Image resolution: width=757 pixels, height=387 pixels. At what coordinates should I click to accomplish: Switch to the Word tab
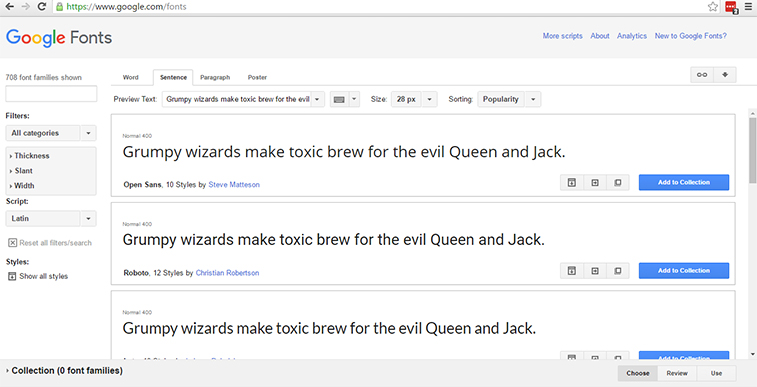[x=130, y=77]
